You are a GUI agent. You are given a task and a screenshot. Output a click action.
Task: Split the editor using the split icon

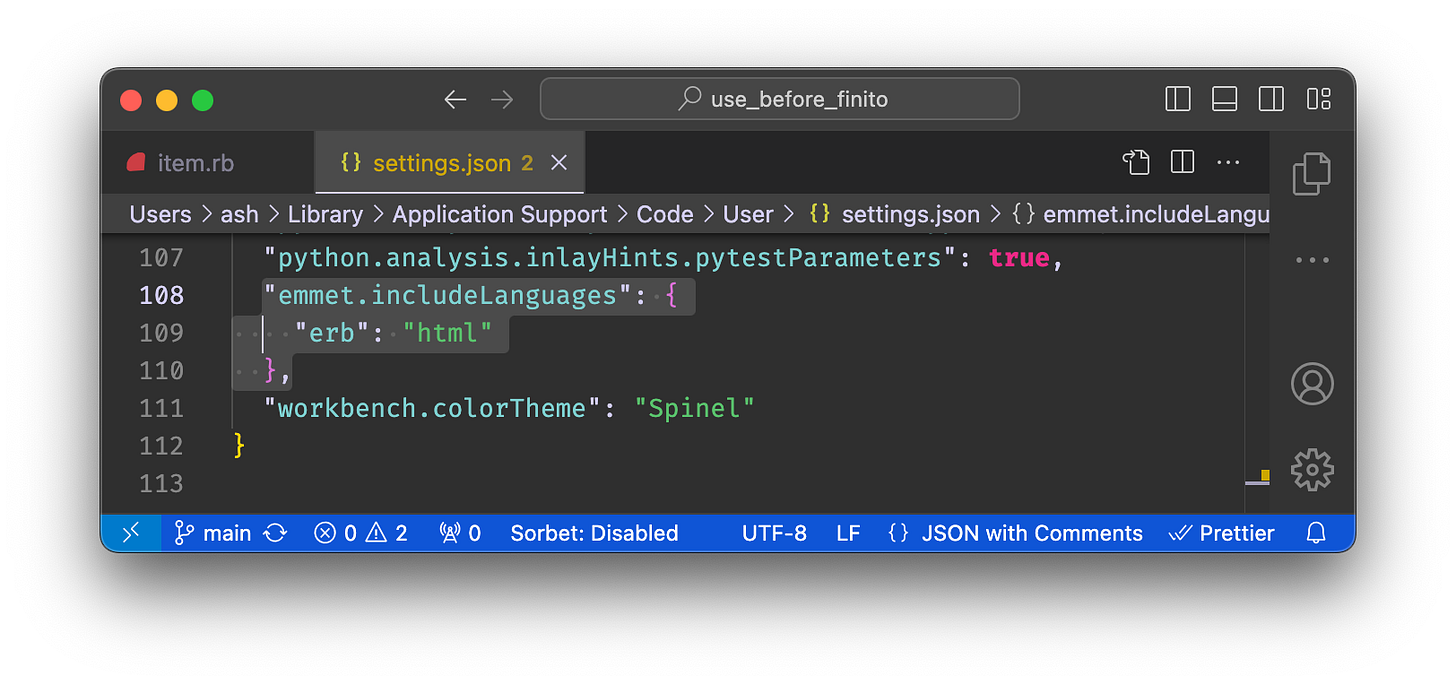click(x=1182, y=162)
